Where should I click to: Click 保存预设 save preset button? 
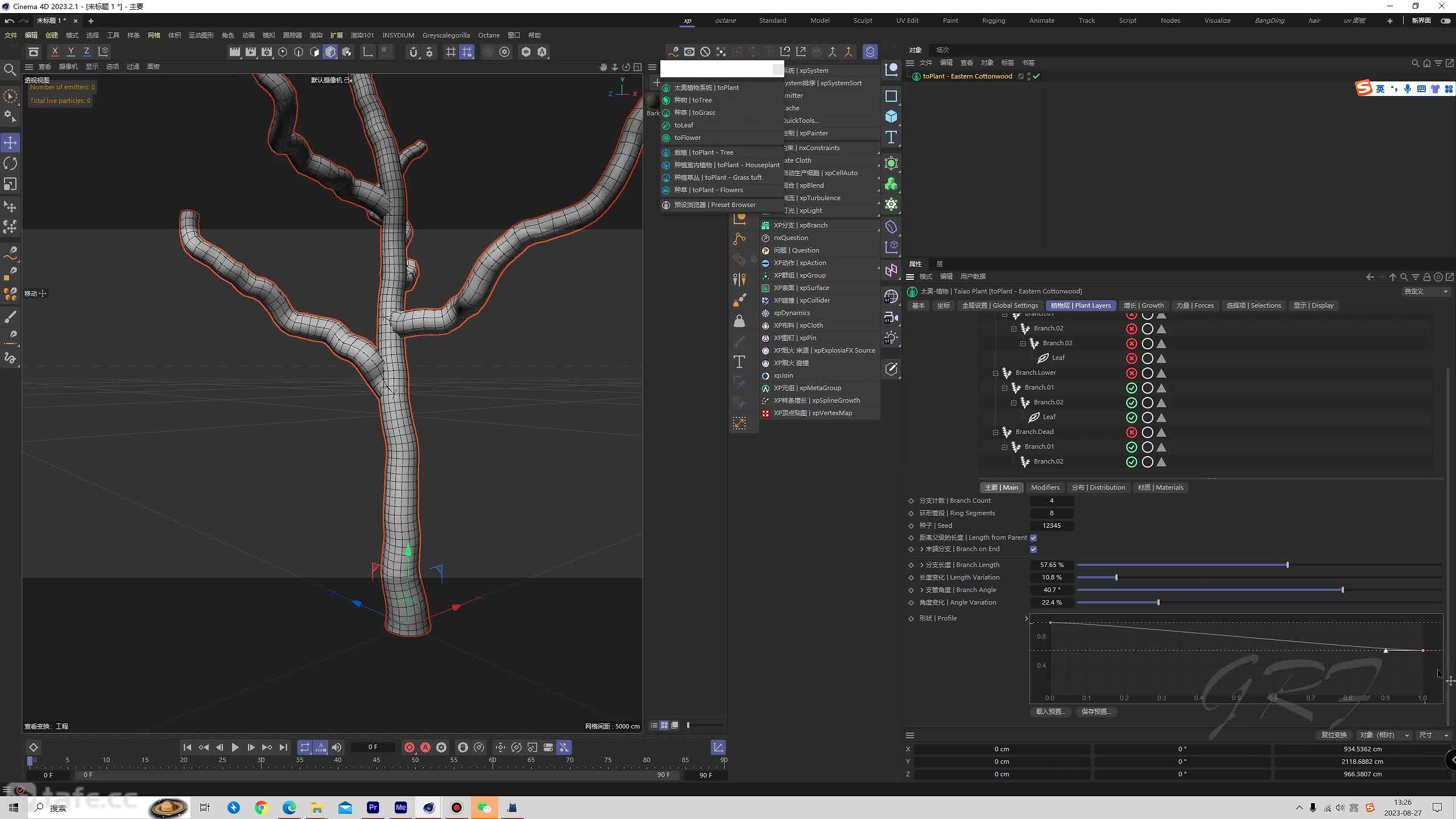pyautogui.click(x=1097, y=711)
